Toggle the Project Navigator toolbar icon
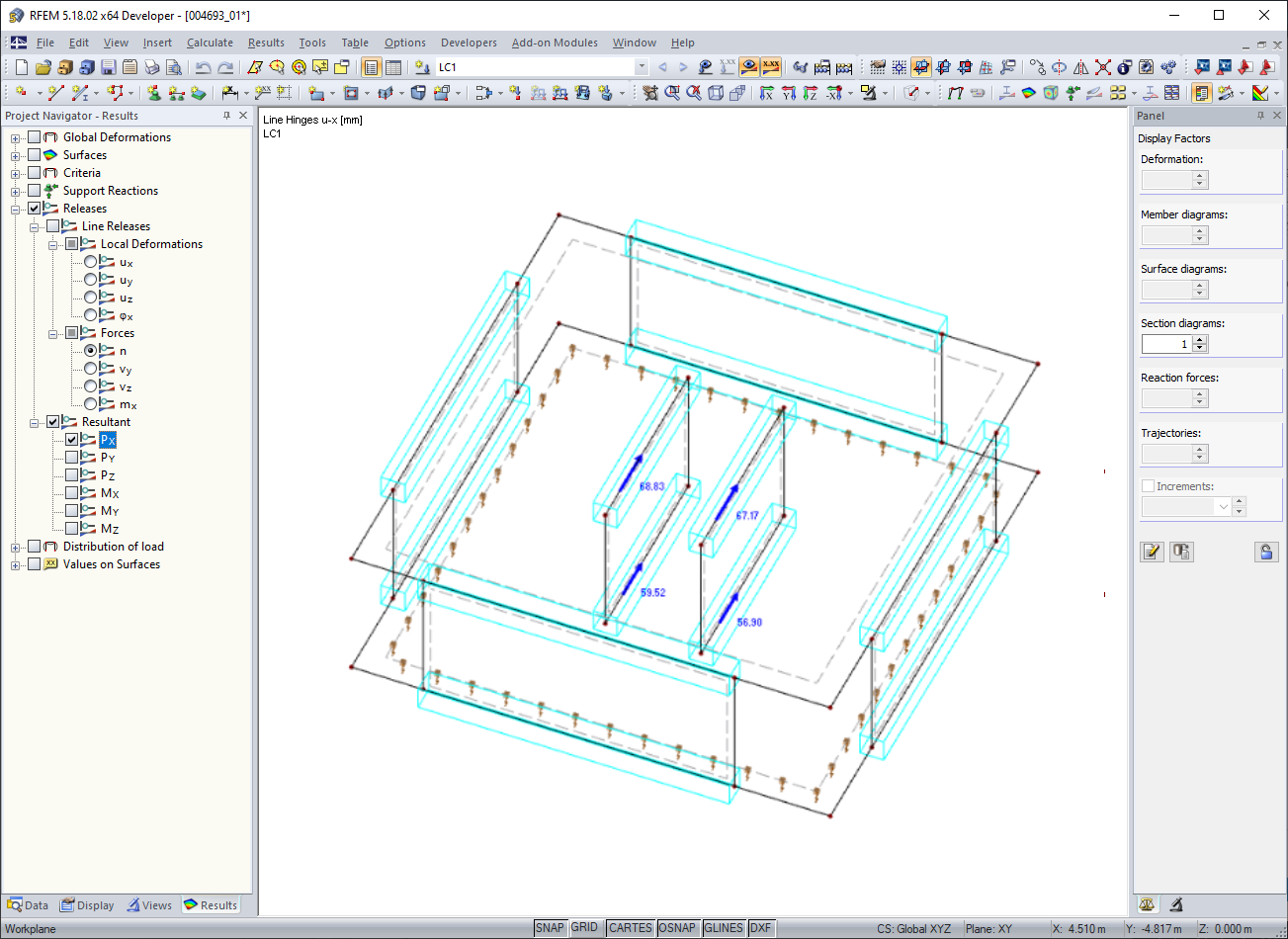Image resolution: width=1288 pixels, height=939 pixels. click(371, 67)
